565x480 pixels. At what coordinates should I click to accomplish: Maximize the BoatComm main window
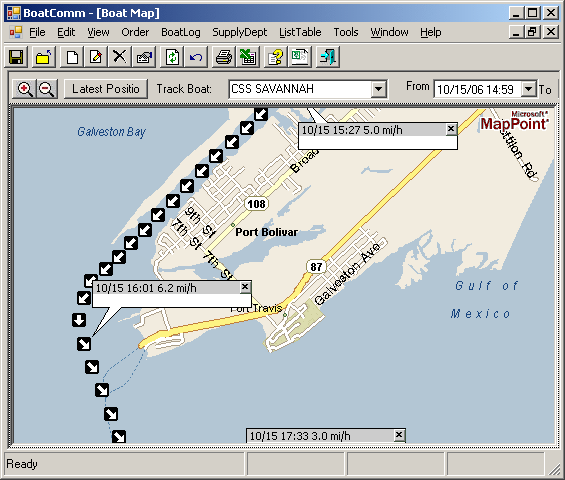click(x=532, y=13)
